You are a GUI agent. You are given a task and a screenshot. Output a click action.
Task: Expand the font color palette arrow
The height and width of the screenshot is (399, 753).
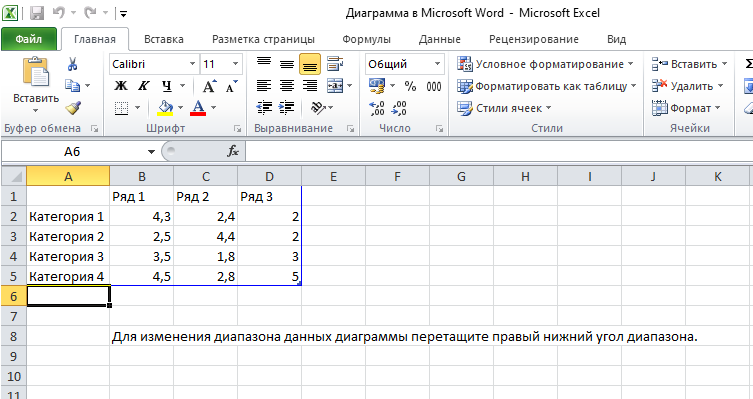[213, 108]
